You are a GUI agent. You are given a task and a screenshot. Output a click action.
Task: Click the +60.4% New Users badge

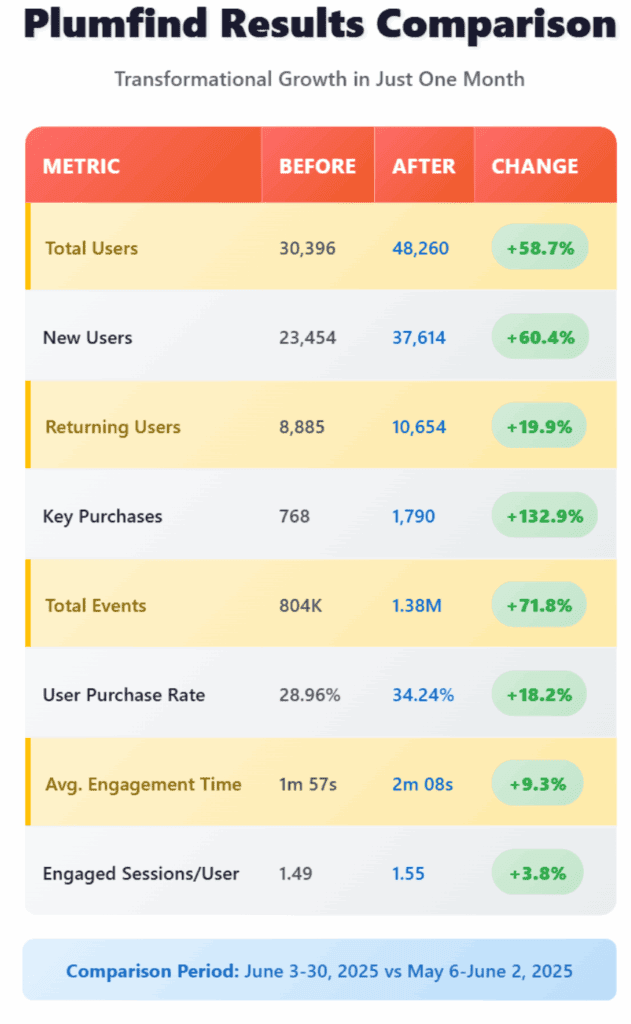click(x=540, y=337)
